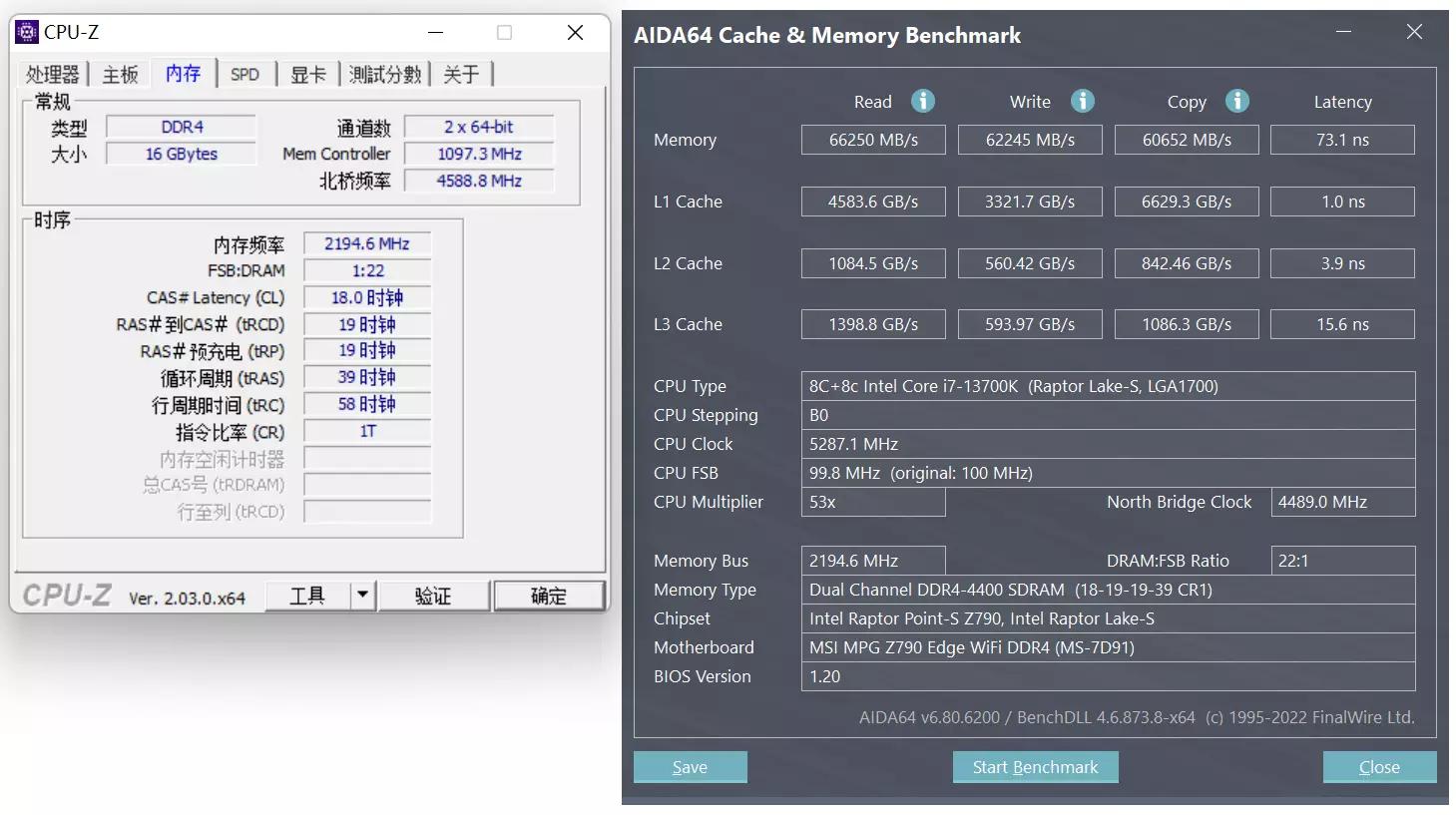Open the 主板 mainboard tab

click(119, 73)
